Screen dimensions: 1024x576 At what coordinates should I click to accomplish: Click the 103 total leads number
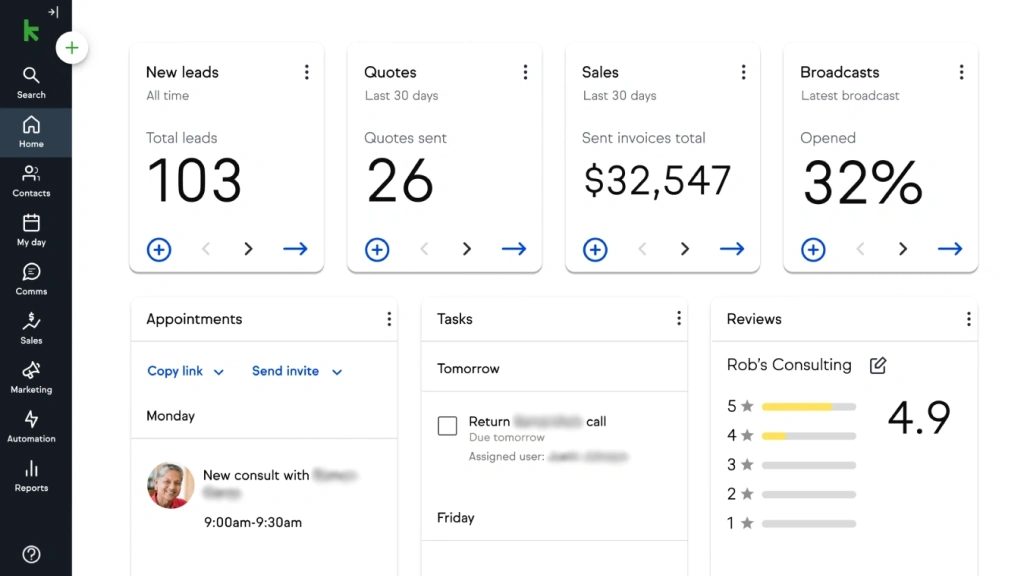click(x=194, y=181)
